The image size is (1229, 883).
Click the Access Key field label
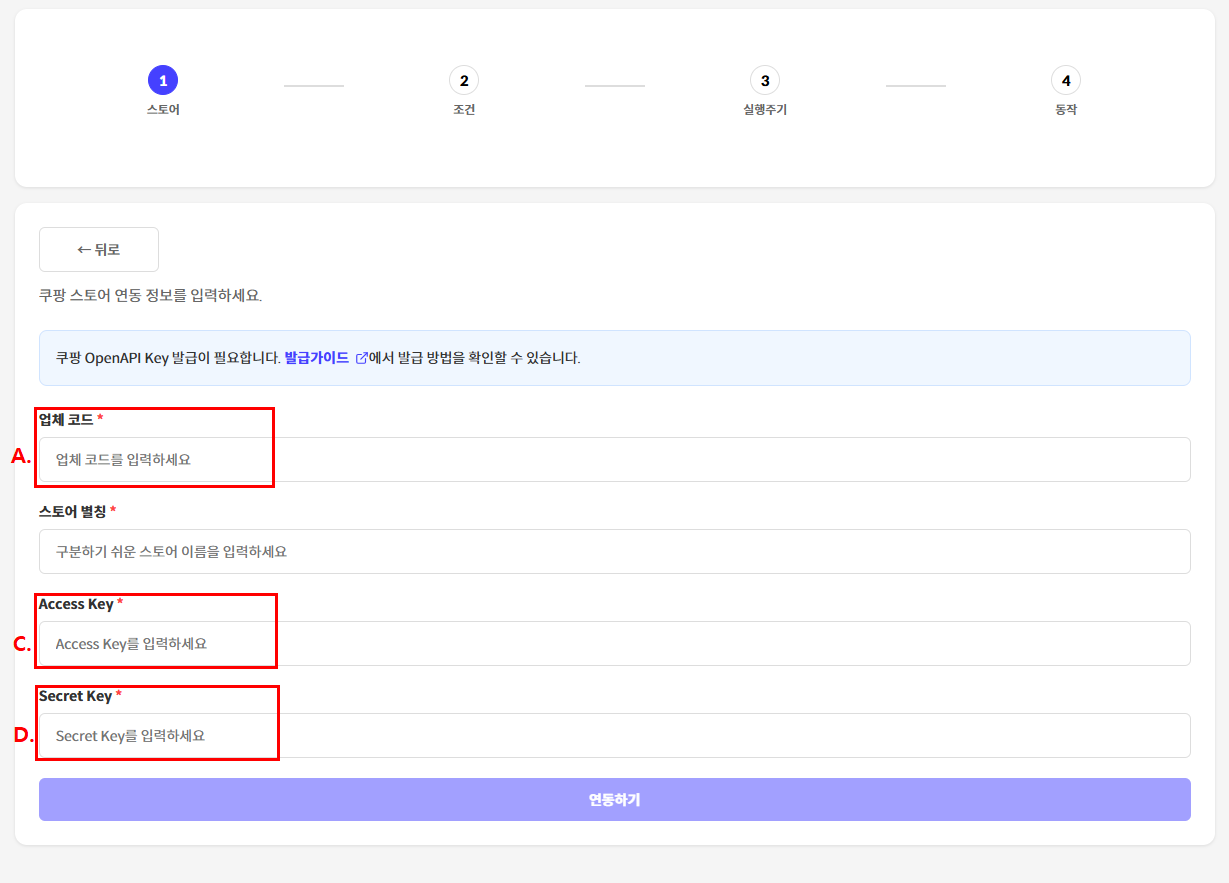[x=76, y=604]
